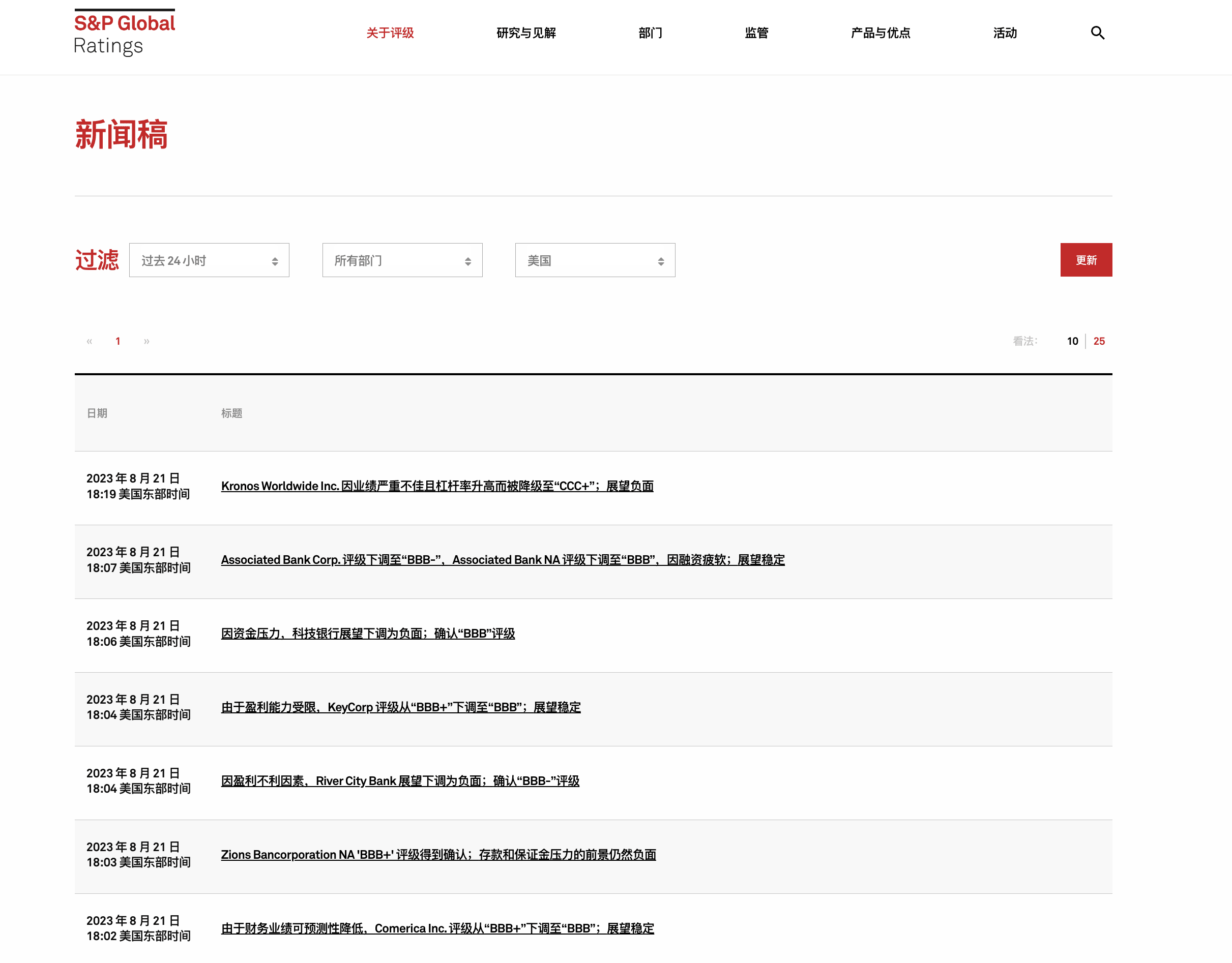Select the 部门 navigation item

coord(650,33)
